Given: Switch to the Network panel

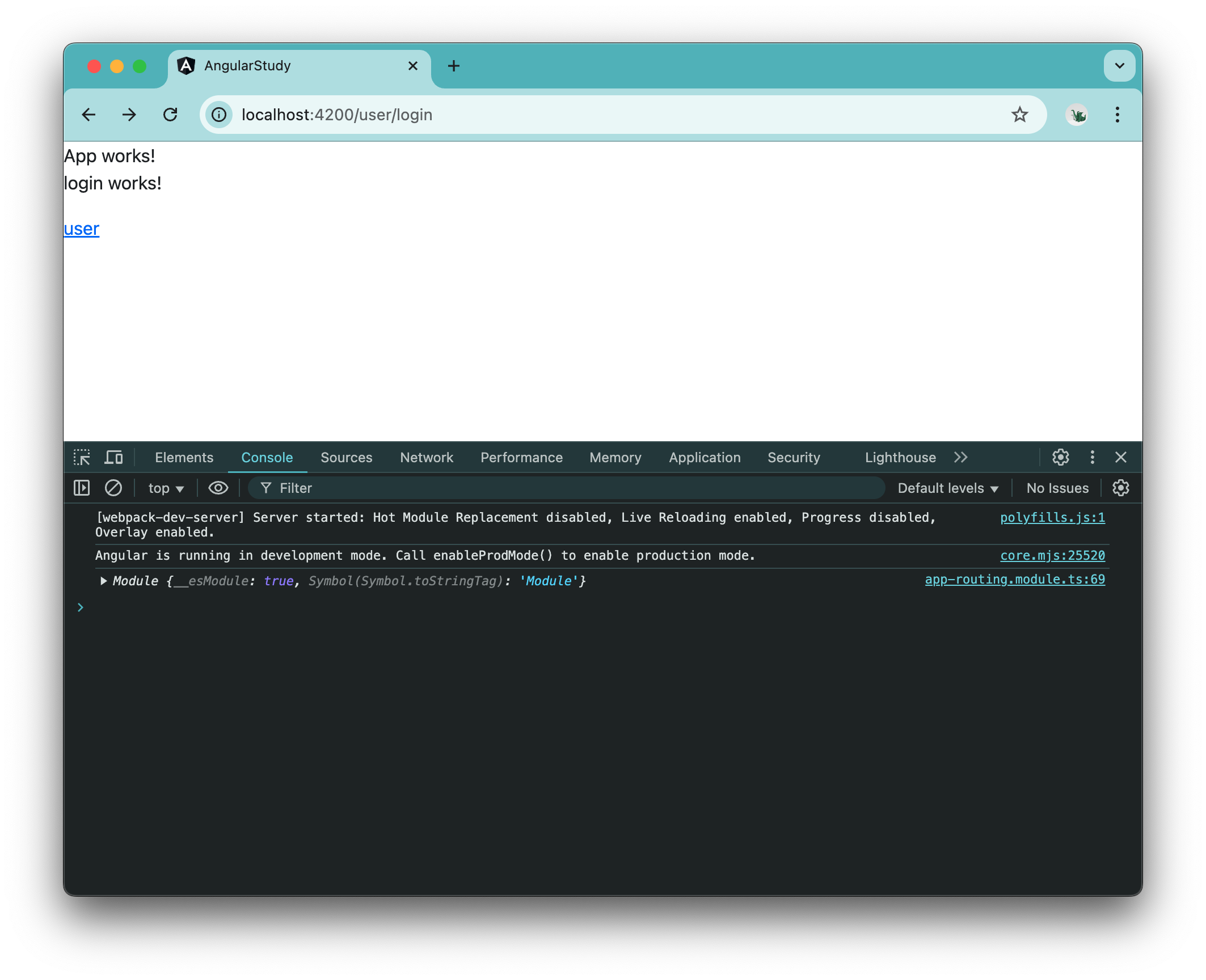Looking at the screenshot, I should [427, 457].
